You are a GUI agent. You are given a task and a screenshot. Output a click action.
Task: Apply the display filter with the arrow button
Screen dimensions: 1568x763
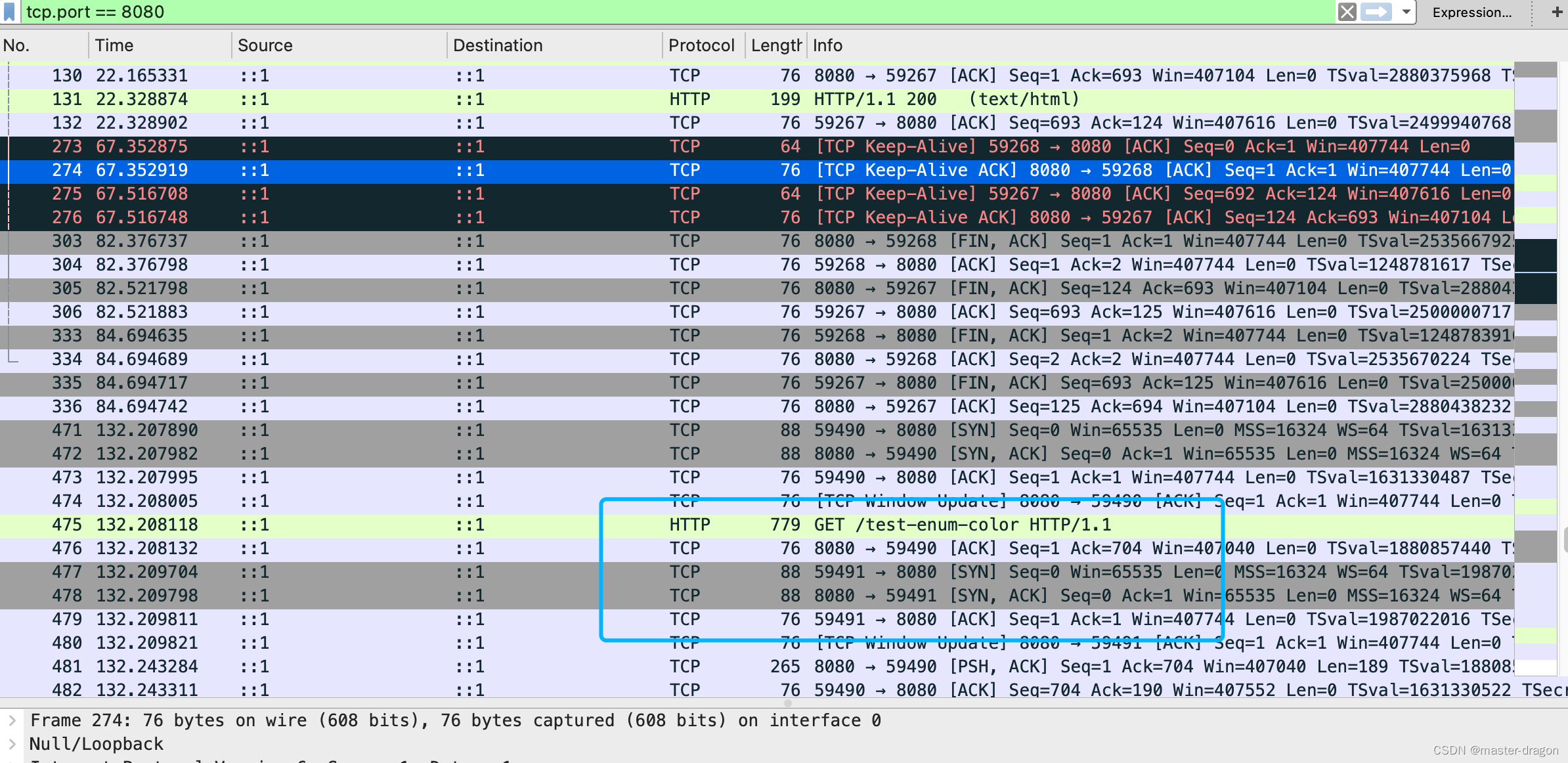(x=1376, y=12)
